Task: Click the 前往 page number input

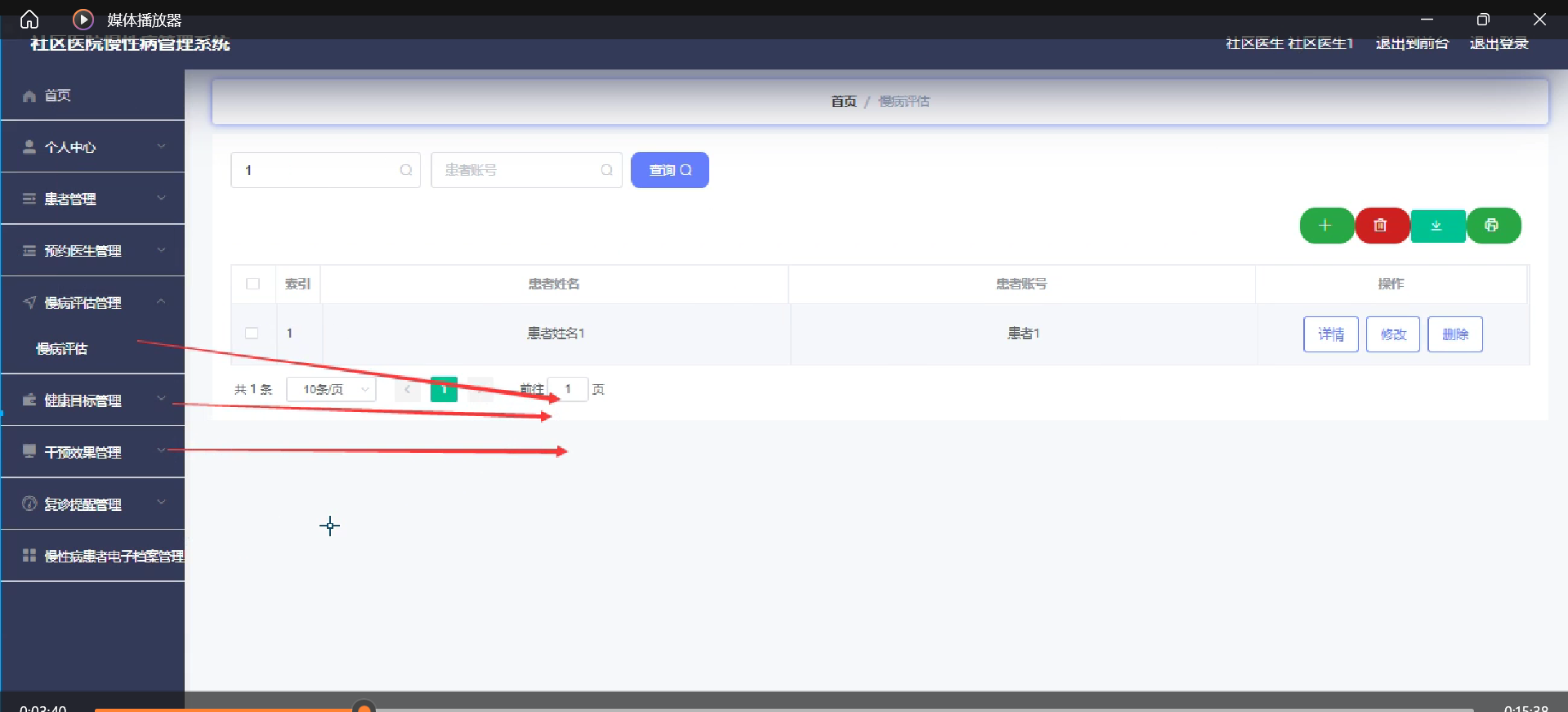Action: click(568, 389)
